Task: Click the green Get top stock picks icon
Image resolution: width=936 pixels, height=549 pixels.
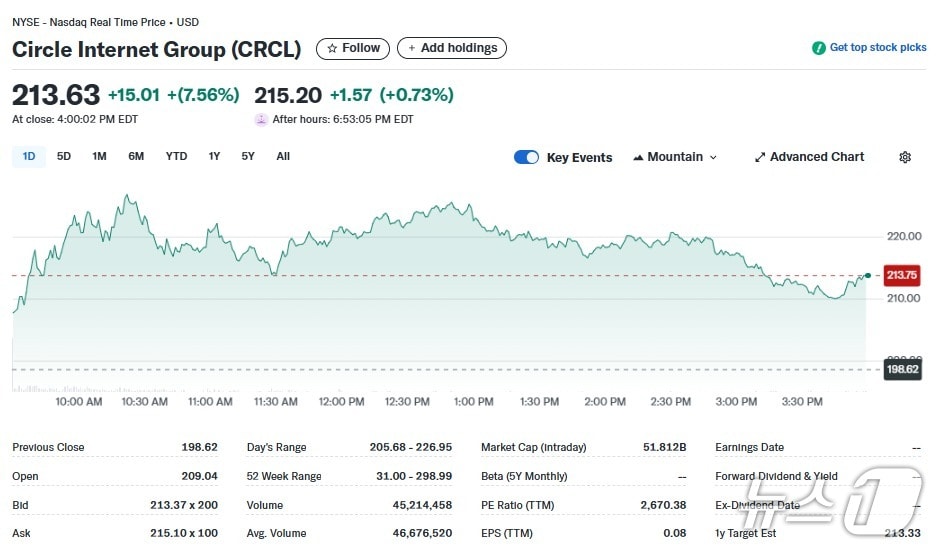Action: [x=819, y=48]
